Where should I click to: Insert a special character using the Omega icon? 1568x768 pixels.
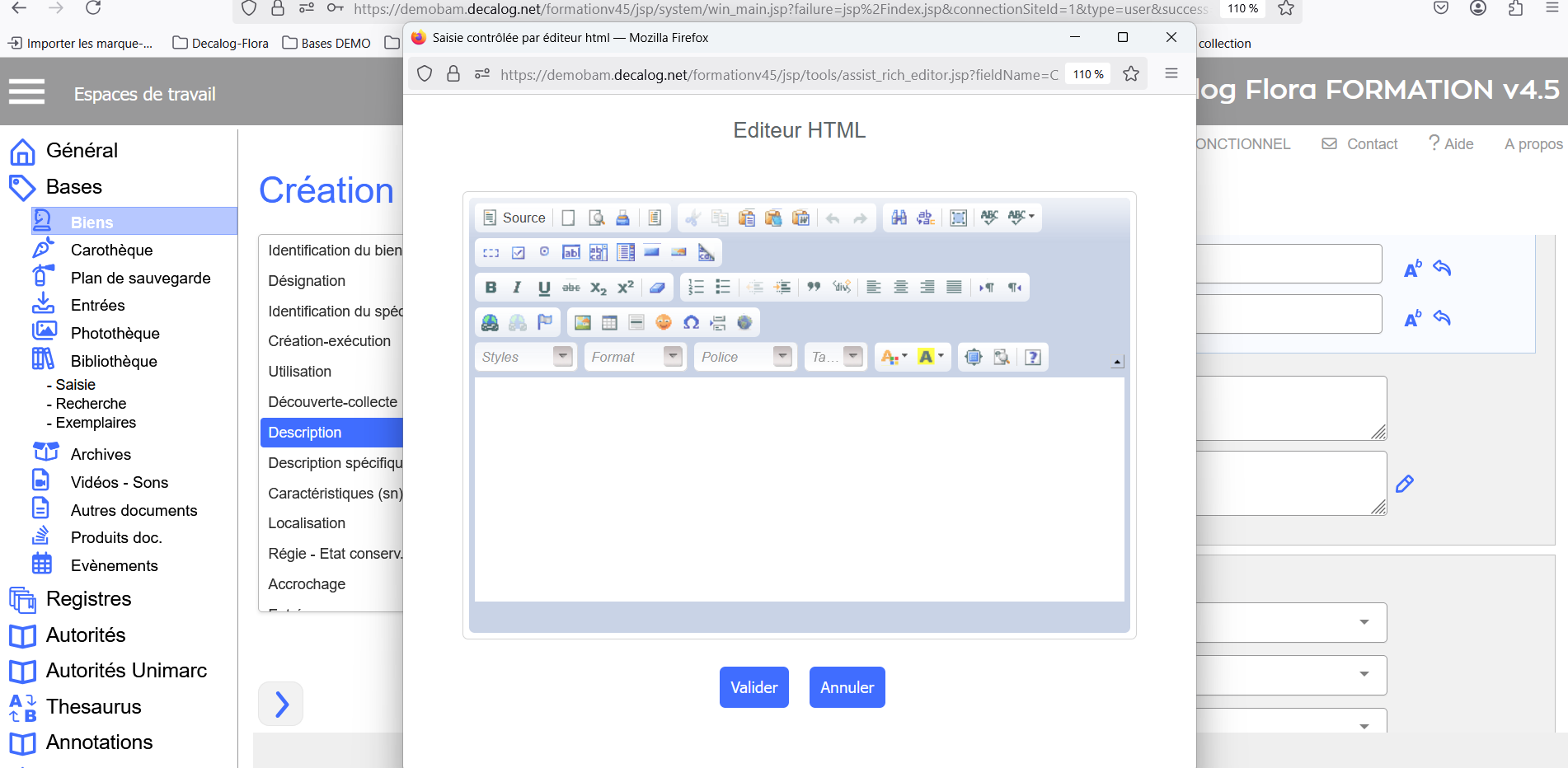691,323
